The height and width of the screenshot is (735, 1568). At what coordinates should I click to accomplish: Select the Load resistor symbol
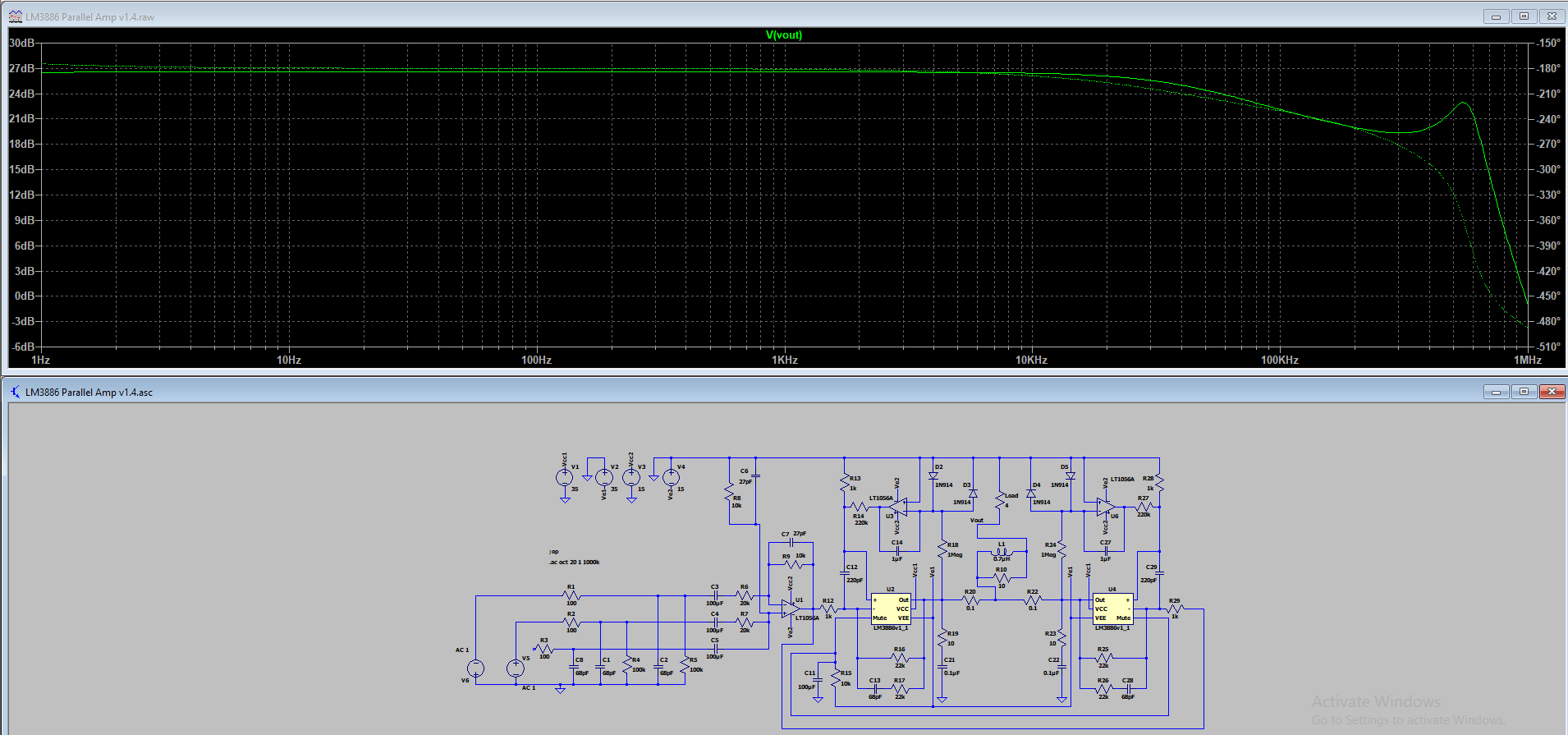1000,498
